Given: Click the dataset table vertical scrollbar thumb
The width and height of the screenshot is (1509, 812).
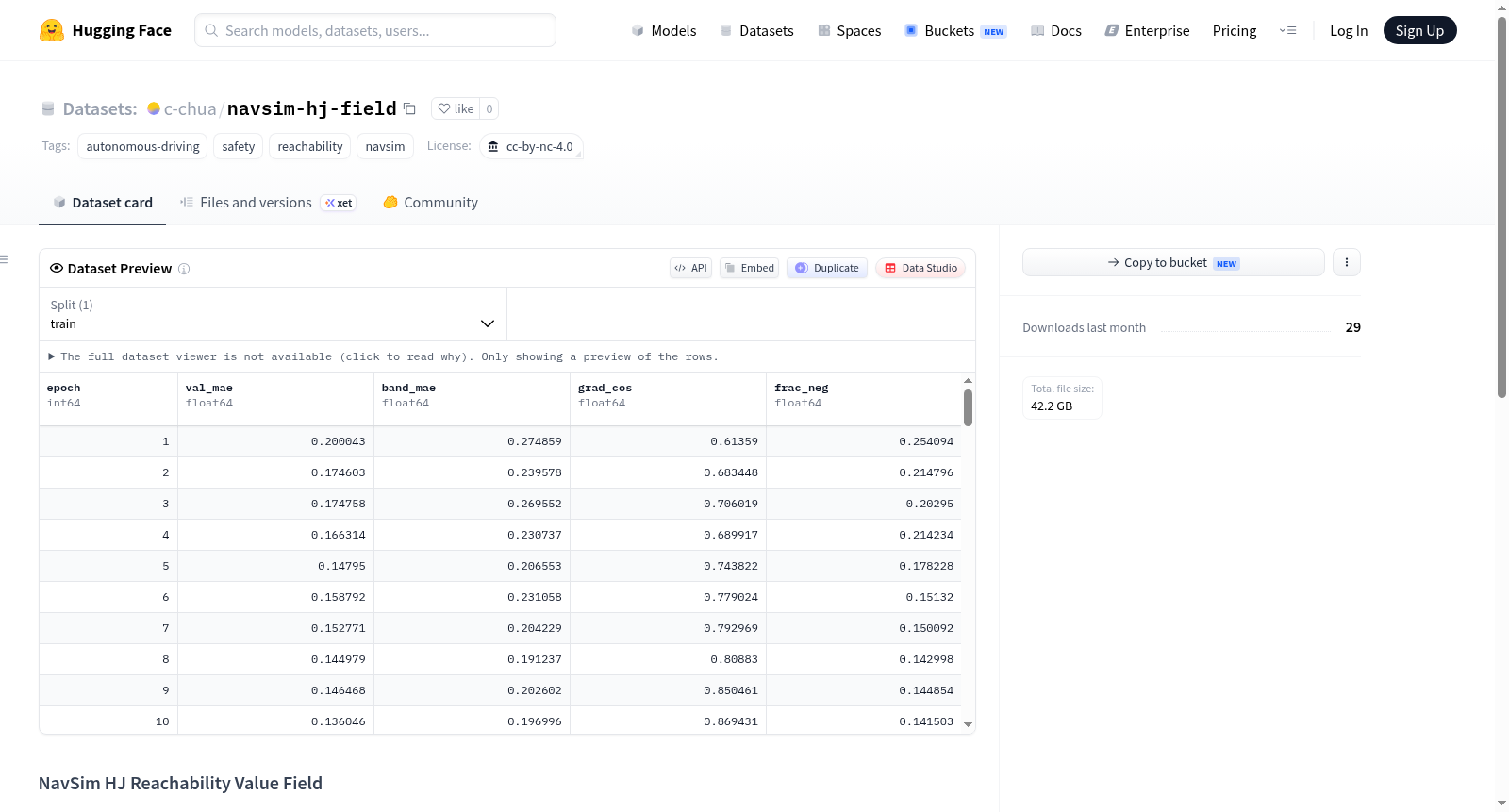Looking at the screenshot, I should point(968,407).
